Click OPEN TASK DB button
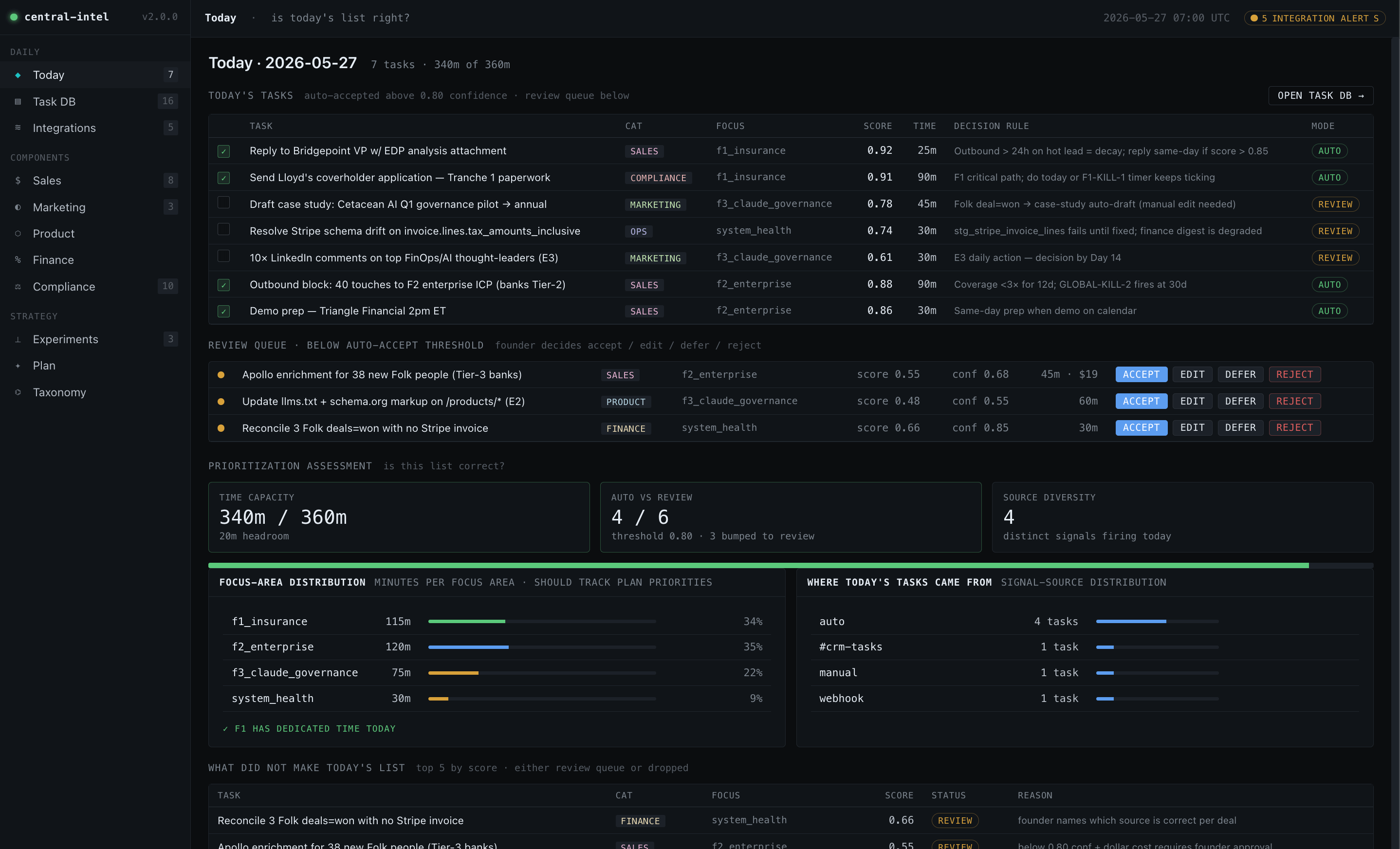This screenshot has width=1400, height=849. click(x=1321, y=95)
